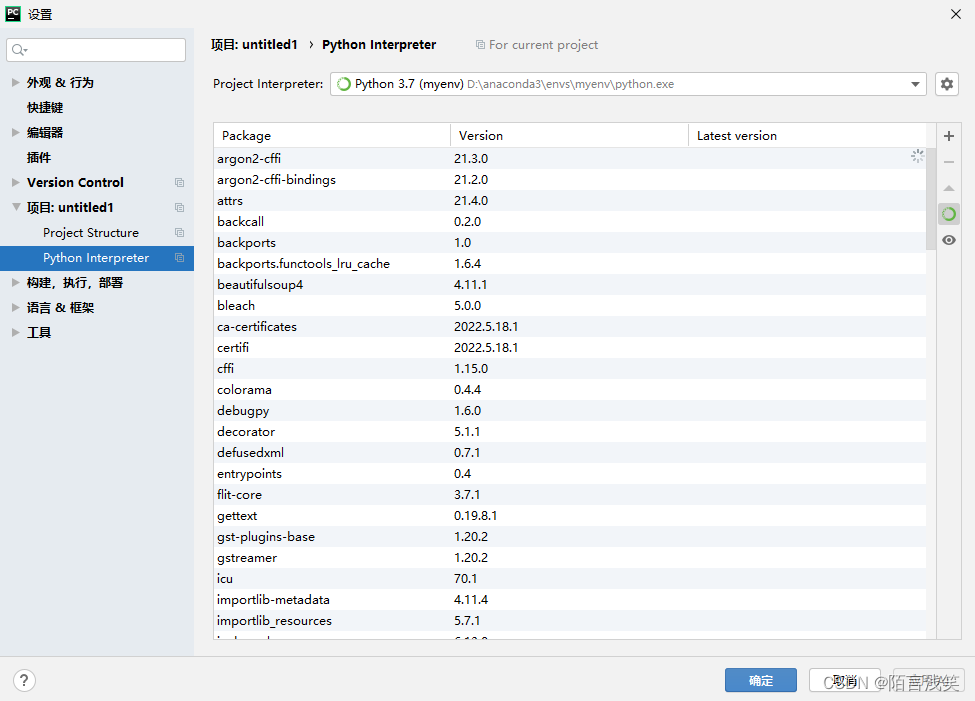The width and height of the screenshot is (975, 701).
Task: Select the decorator package row
Action: (570, 432)
